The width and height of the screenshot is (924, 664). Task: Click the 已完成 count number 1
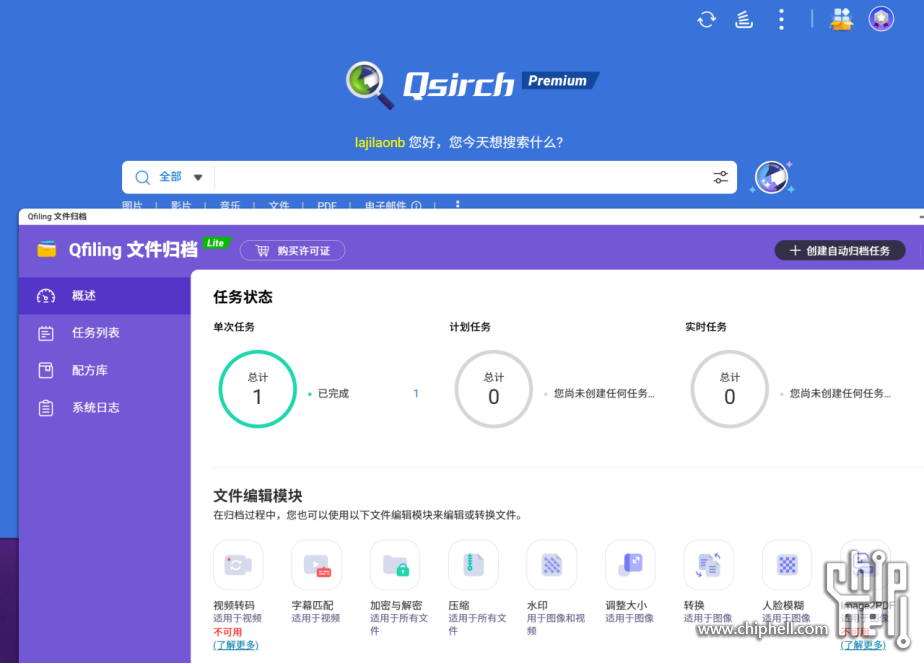[416, 394]
